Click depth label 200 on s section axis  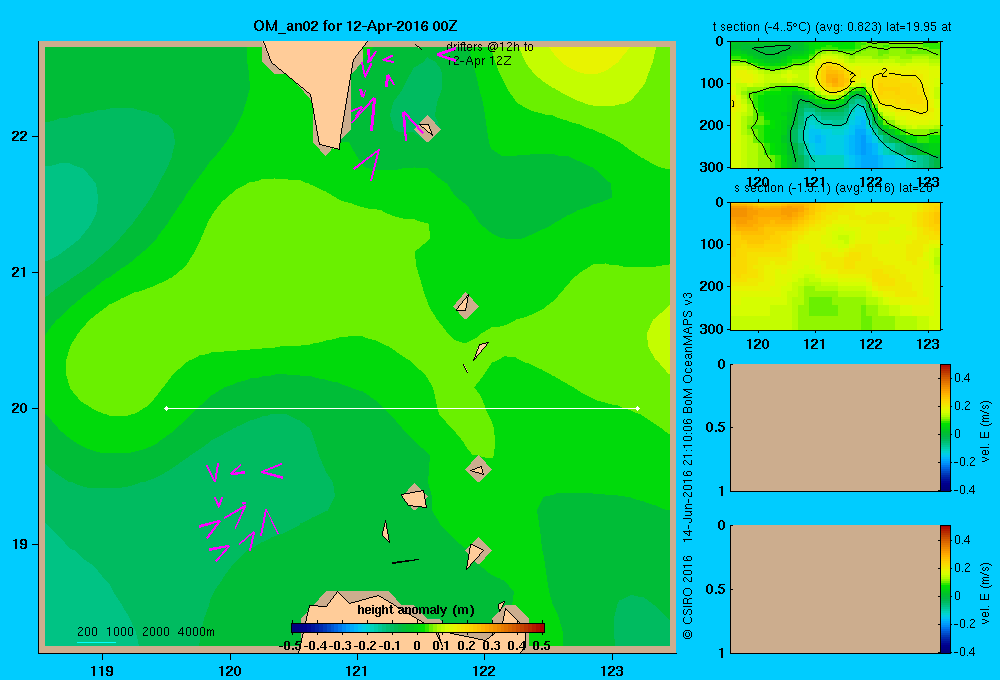pyautogui.click(x=711, y=286)
